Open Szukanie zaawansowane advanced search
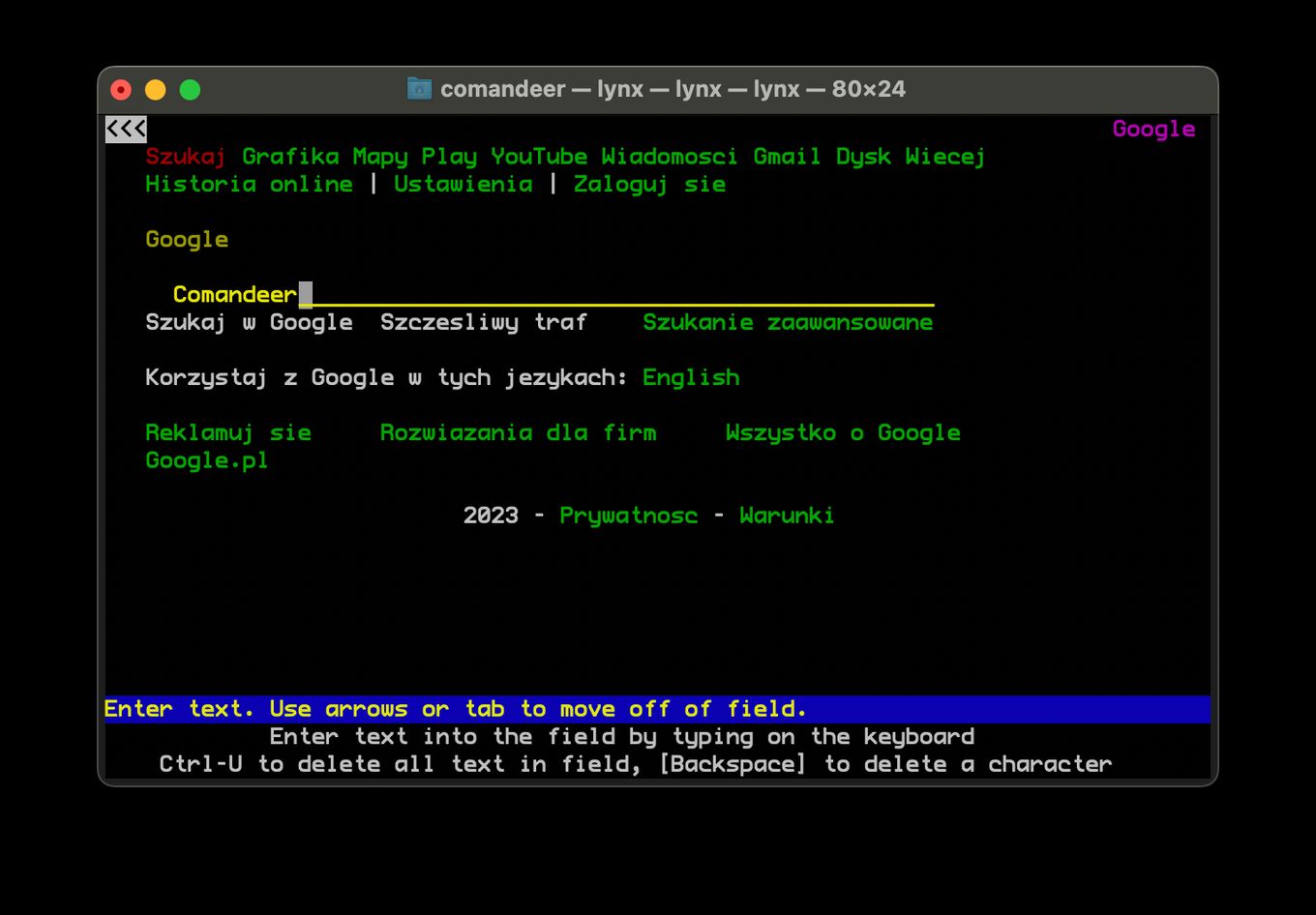The height and width of the screenshot is (915, 1316). (788, 322)
